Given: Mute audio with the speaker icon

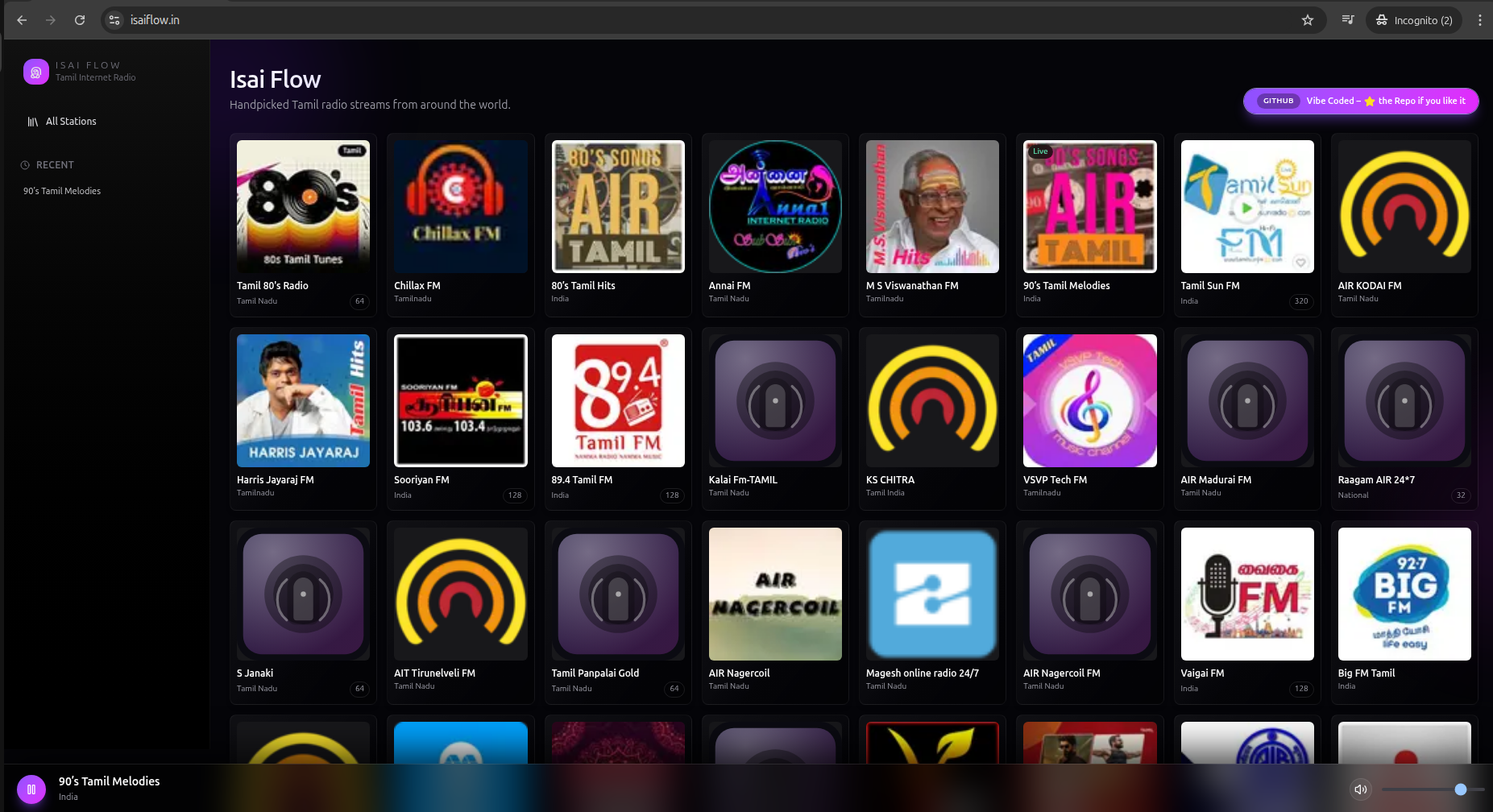Looking at the screenshot, I should pyautogui.click(x=1361, y=789).
